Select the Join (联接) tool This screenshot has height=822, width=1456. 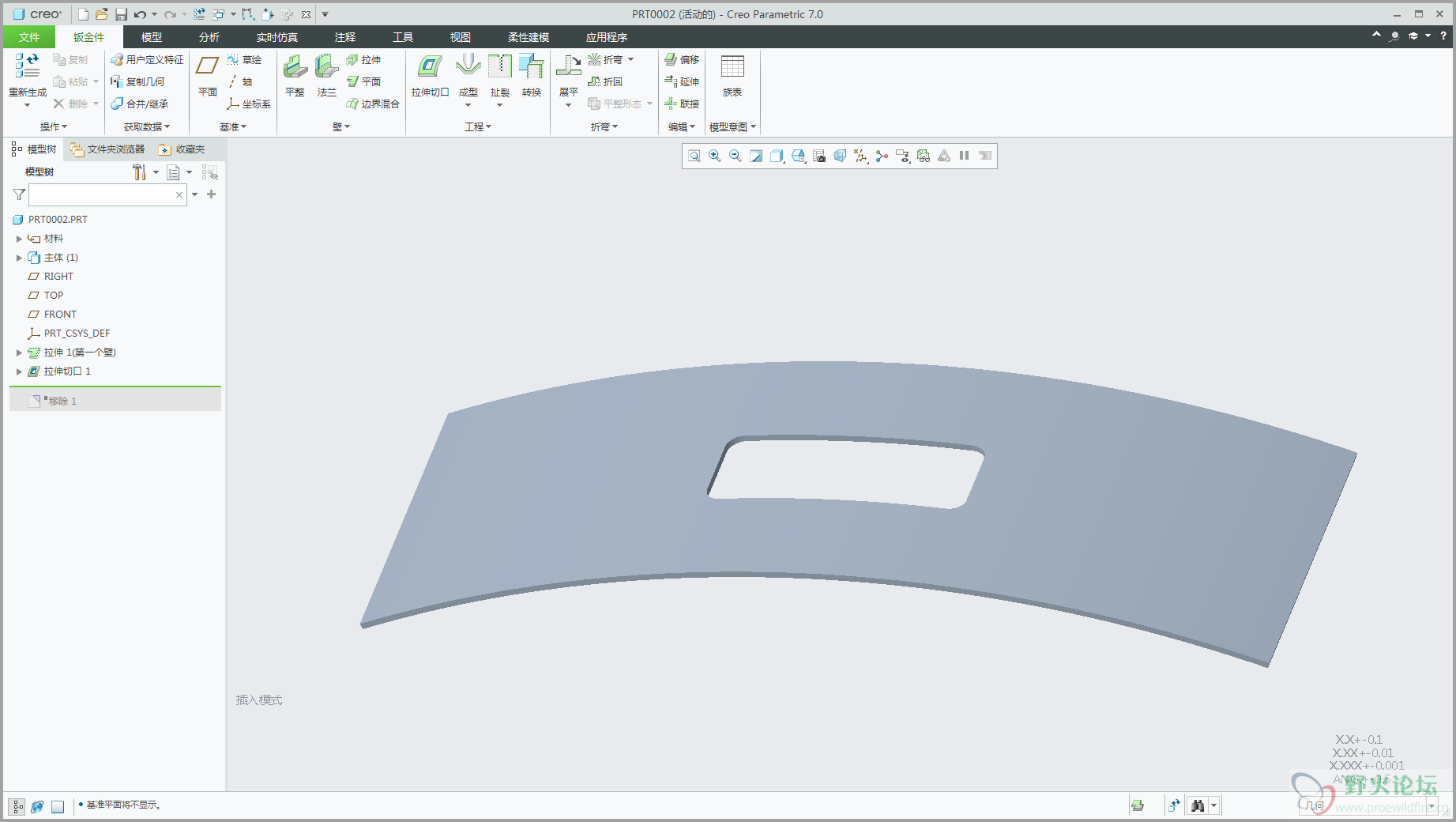[x=682, y=104]
